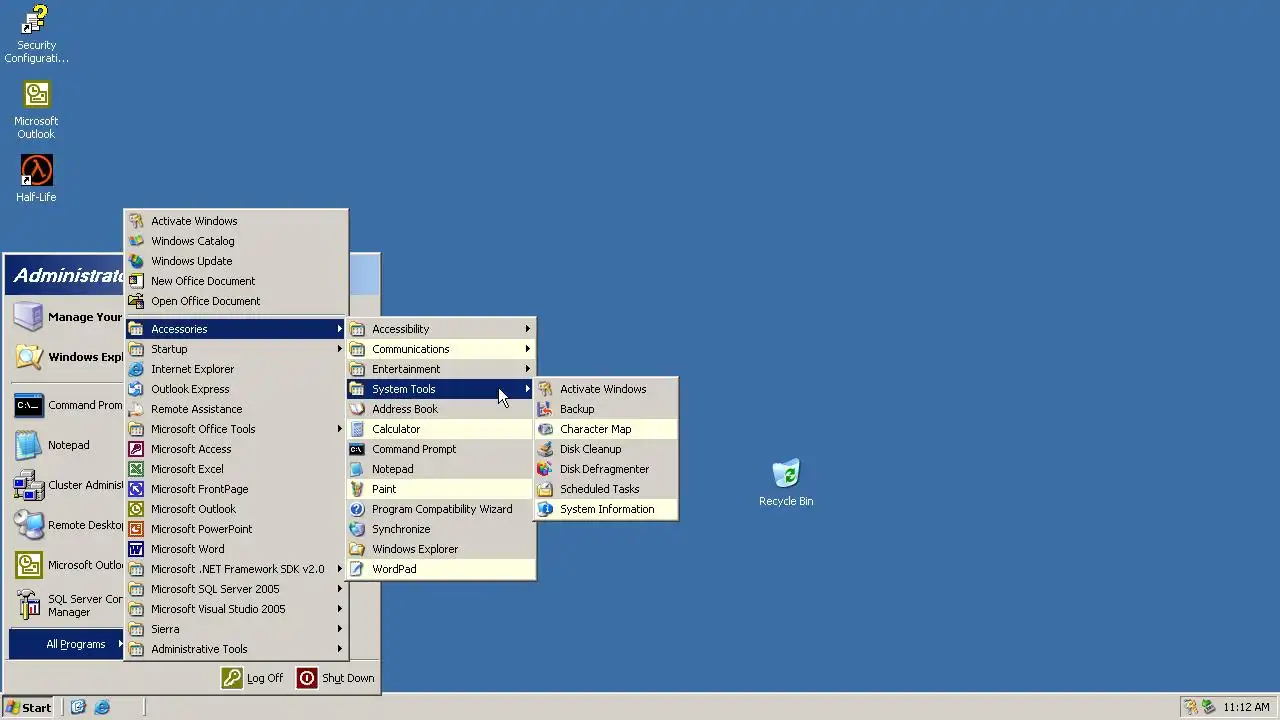1280x720 pixels.
Task: Choose New Office Document
Action: [236, 281]
